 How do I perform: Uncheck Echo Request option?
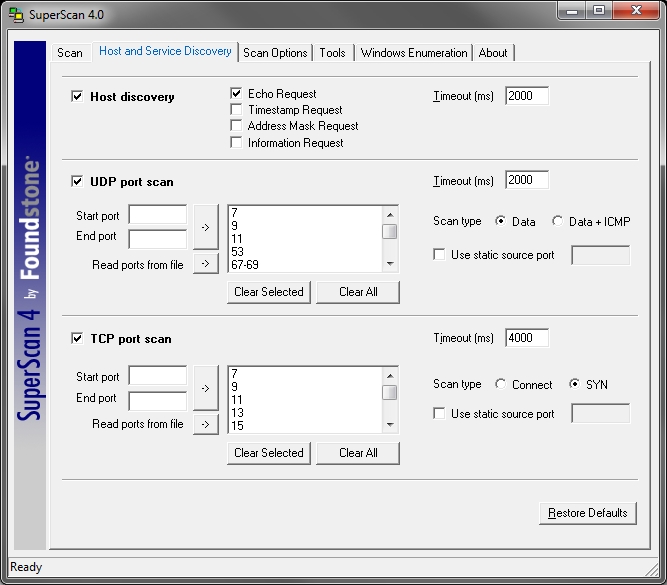tap(236, 93)
